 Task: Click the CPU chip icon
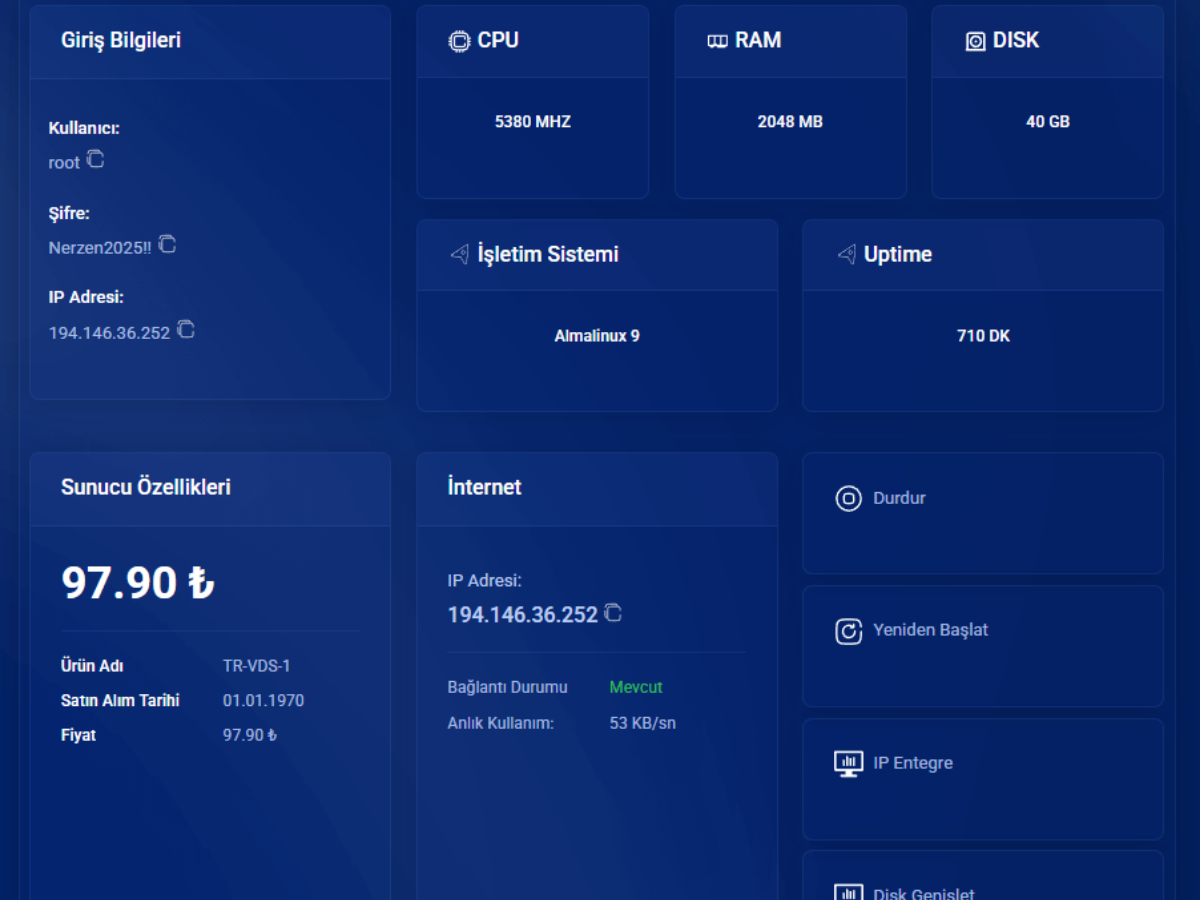(x=459, y=41)
